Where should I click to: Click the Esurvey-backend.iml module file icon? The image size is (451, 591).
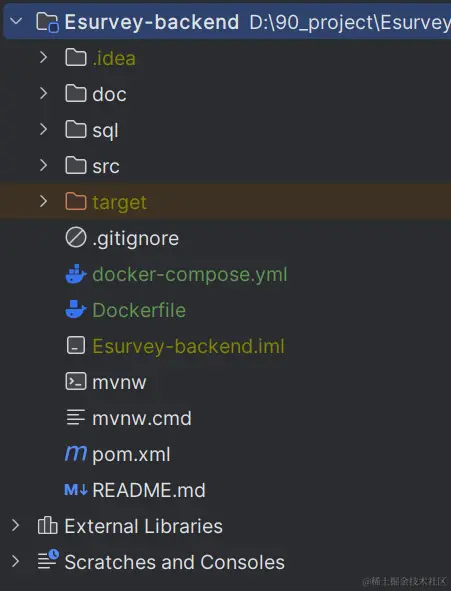[x=76, y=345]
